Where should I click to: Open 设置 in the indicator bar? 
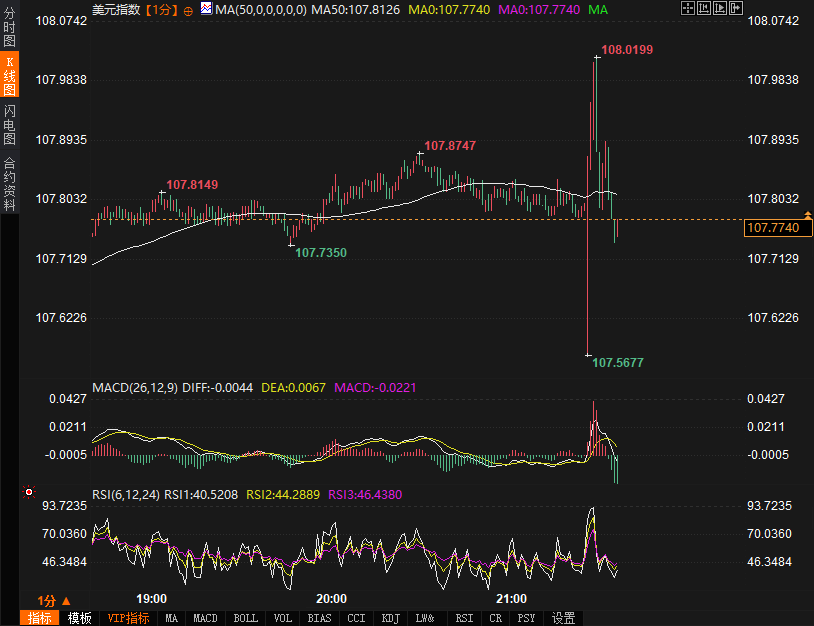(564, 618)
